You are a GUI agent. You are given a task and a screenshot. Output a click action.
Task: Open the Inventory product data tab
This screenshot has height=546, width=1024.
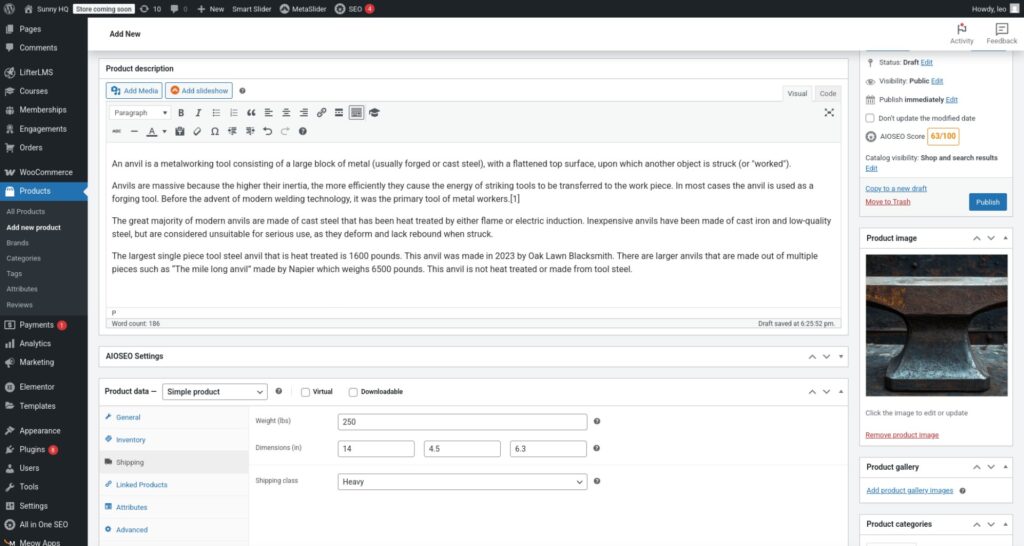point(131,440)
